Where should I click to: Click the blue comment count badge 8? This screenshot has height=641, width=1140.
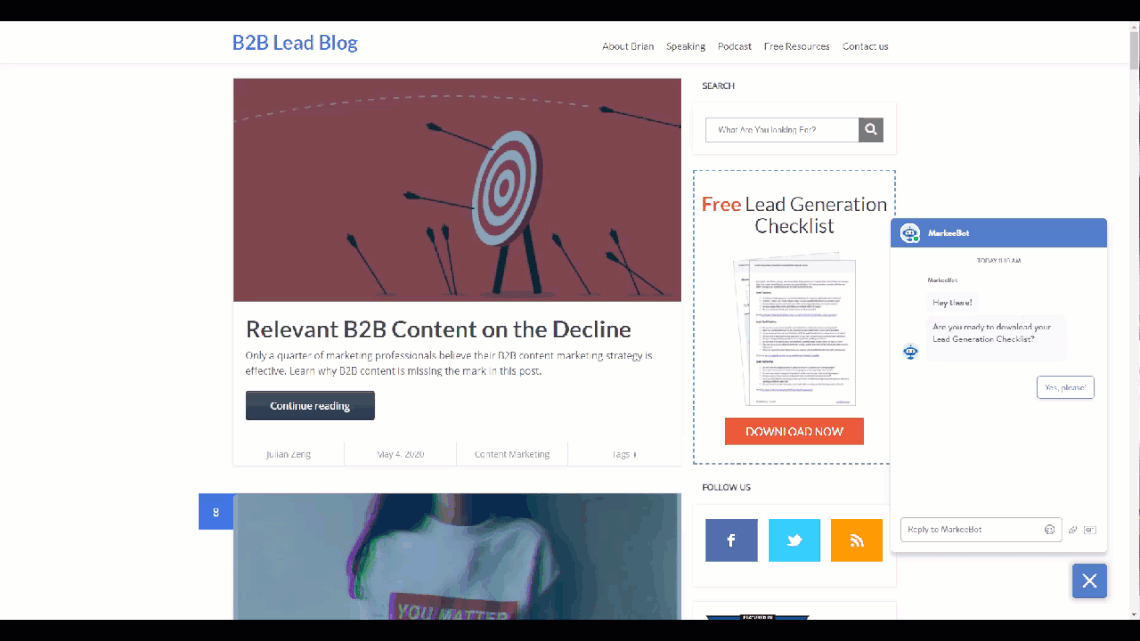(x=216, y=512)
